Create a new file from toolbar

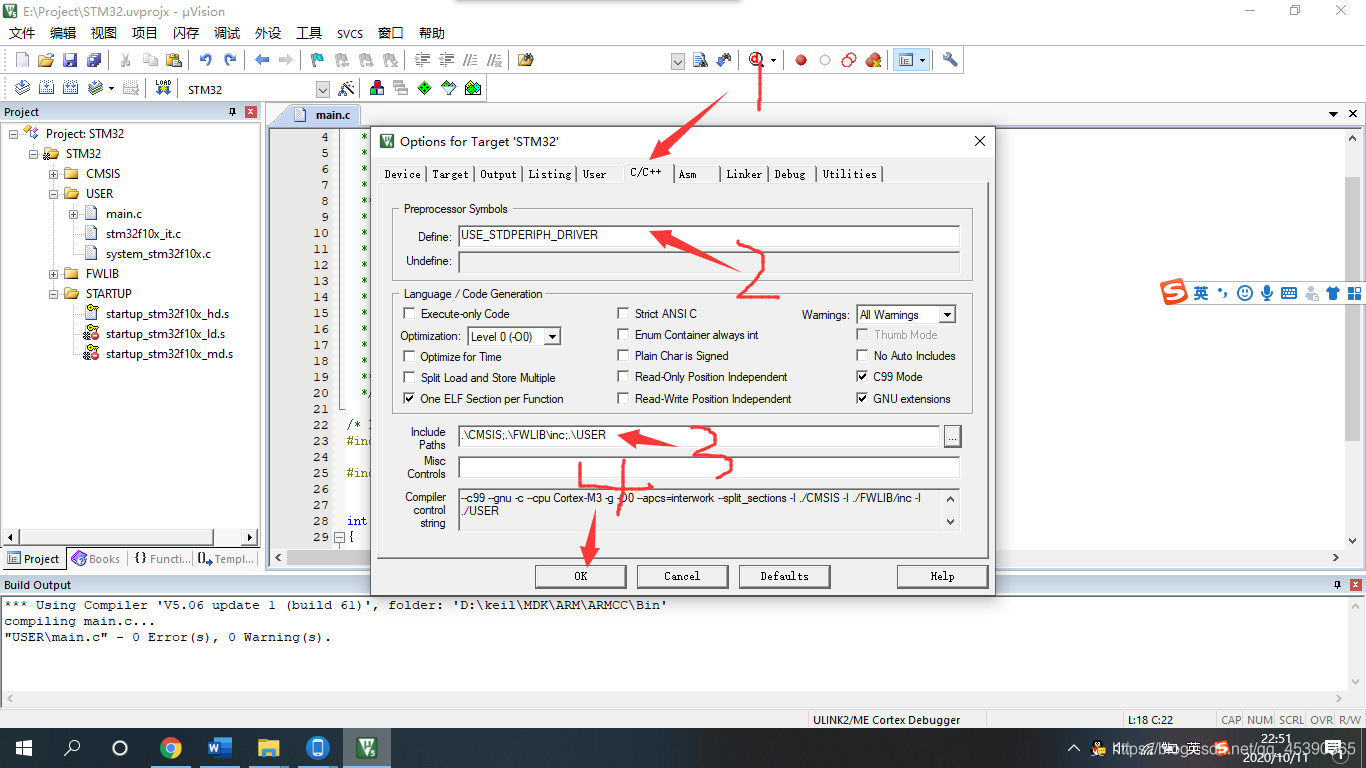point(22,60)
